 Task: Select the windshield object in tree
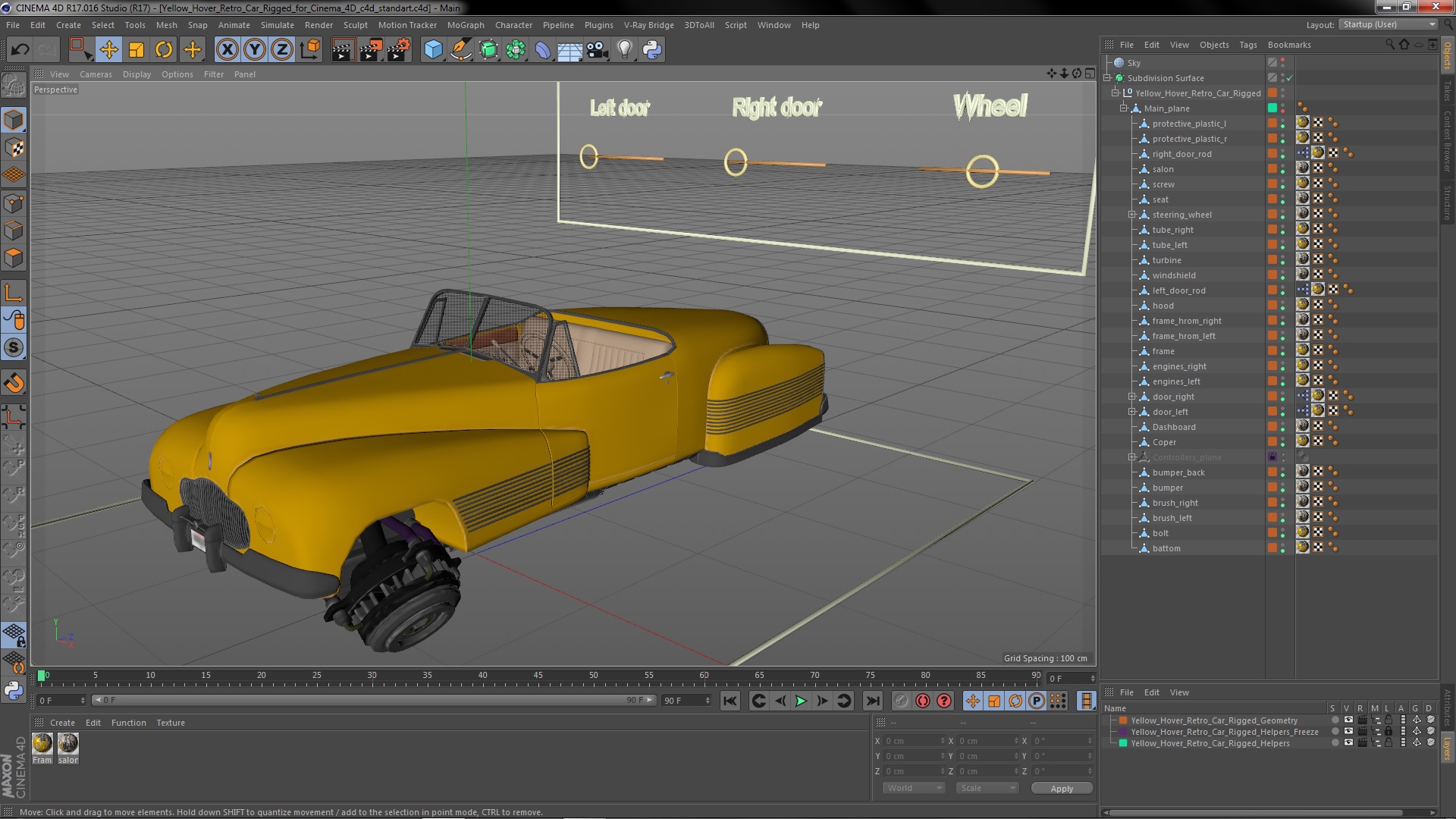pos(1174,275)
